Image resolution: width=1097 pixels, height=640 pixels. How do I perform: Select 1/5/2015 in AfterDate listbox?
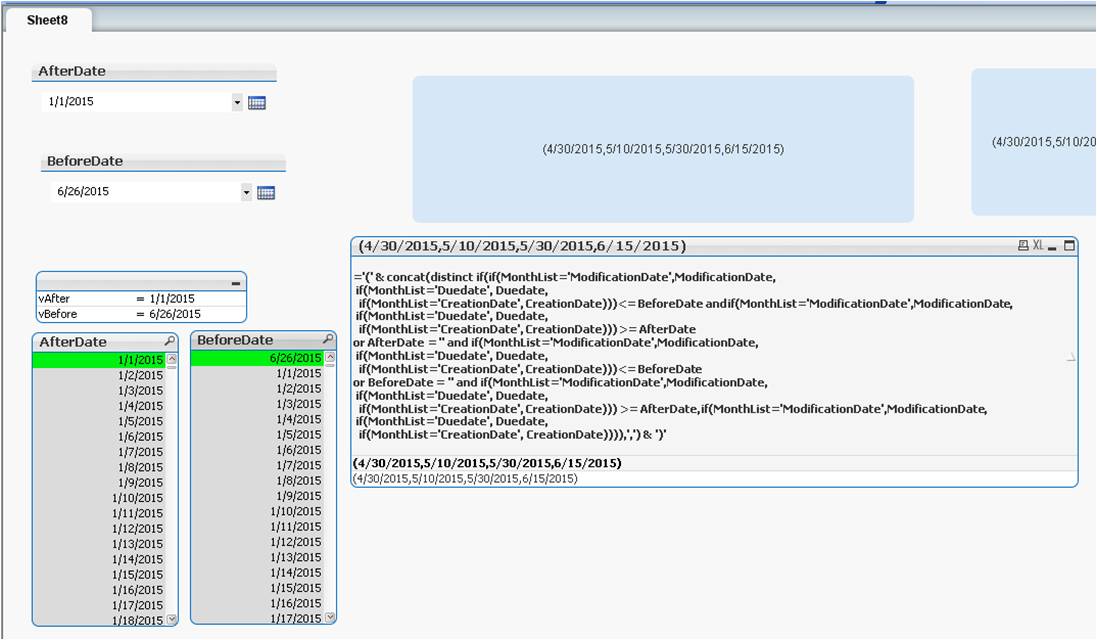point(99,421)
